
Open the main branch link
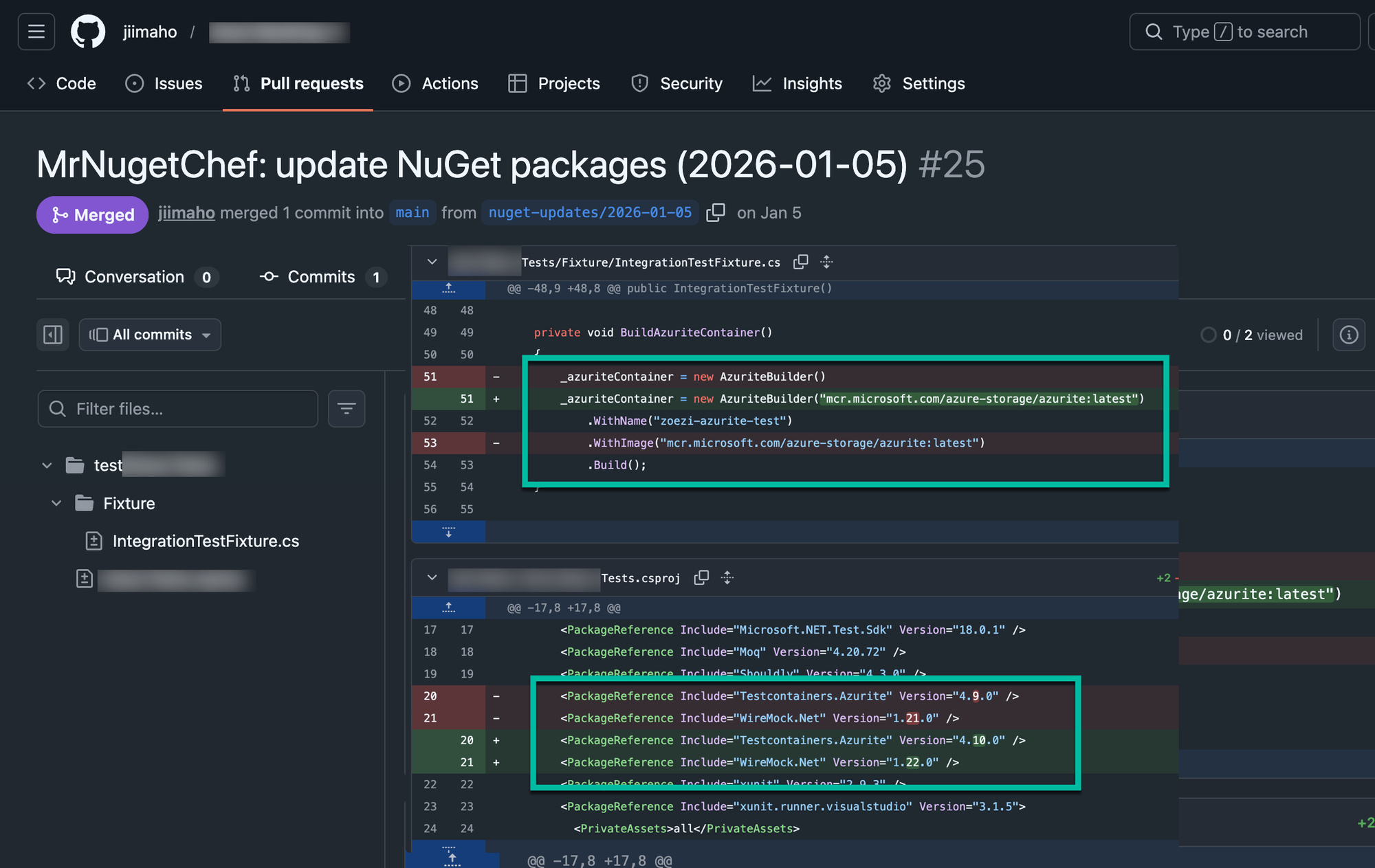pyautogui.click(x=412, y=212)
